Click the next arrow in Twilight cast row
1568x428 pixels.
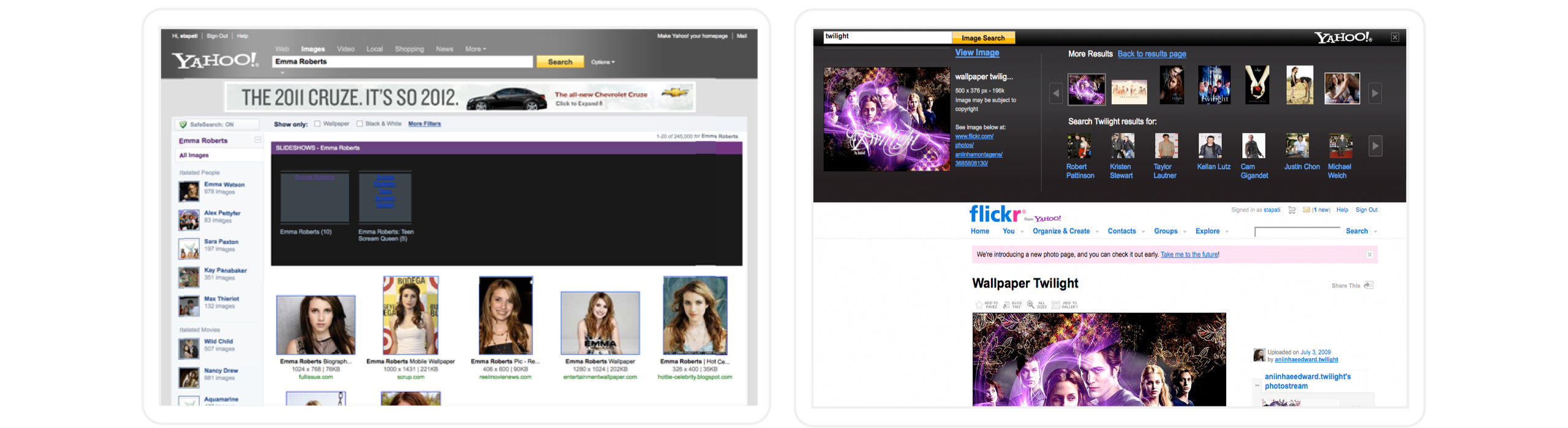point(1375,146)
